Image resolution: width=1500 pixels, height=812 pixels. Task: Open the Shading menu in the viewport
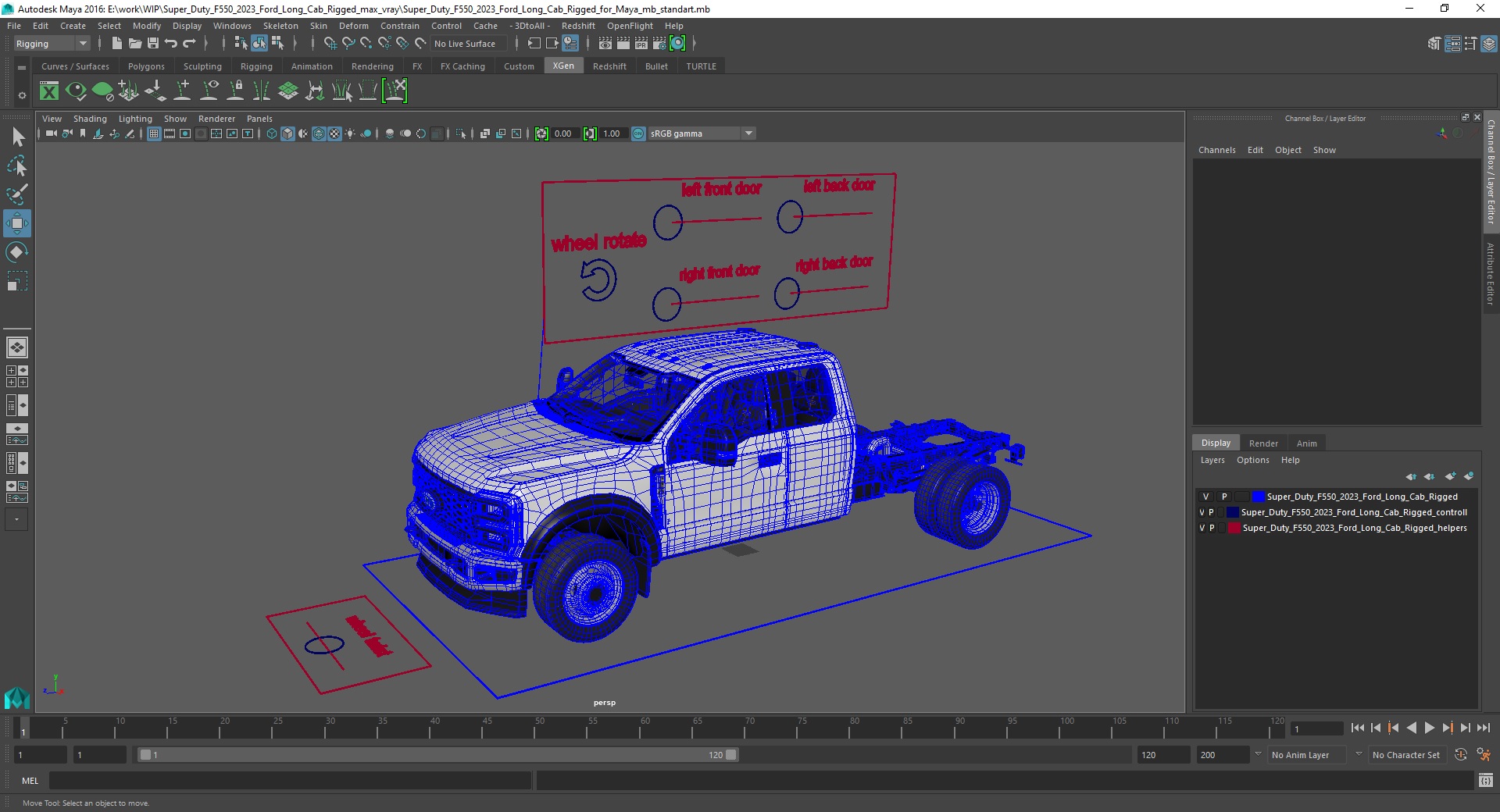pos(90,119)
